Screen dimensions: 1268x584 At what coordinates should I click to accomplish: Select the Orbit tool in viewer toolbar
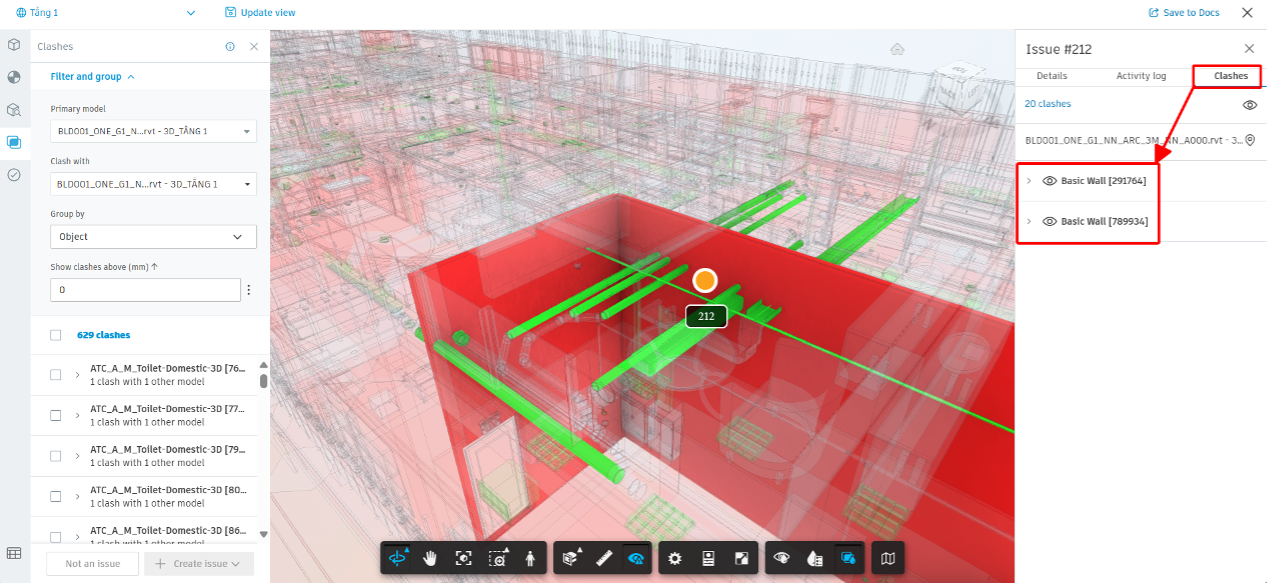point(398,559)
